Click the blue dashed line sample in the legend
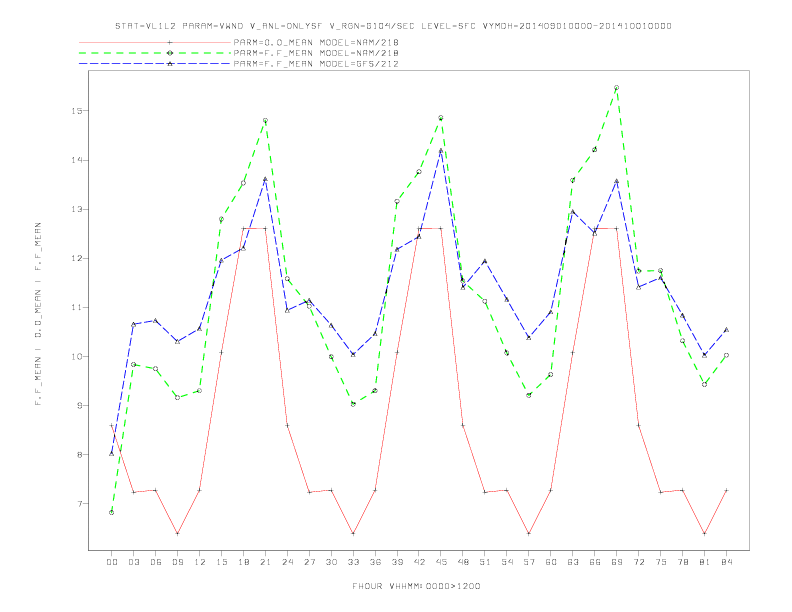This screenshot has width=792, height=612. [x=155, y=64]
